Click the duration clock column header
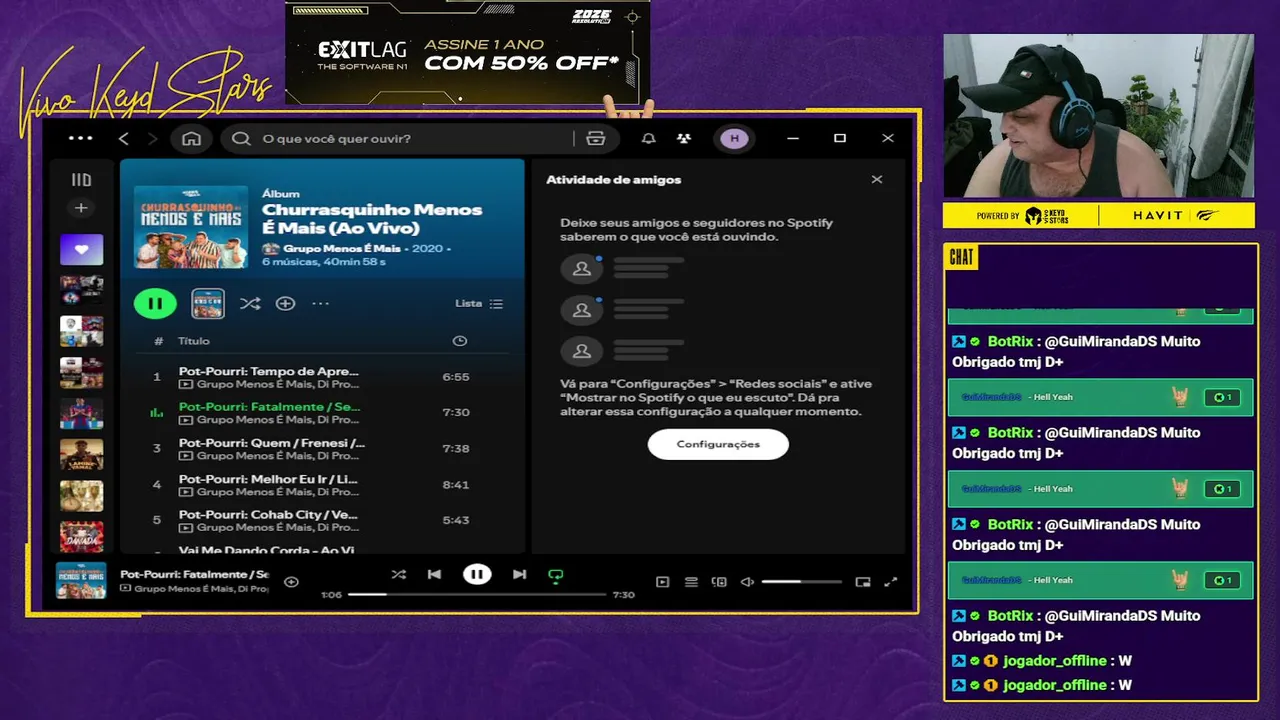The height and width of the screenshot is (720, 1280). [460, 341]
